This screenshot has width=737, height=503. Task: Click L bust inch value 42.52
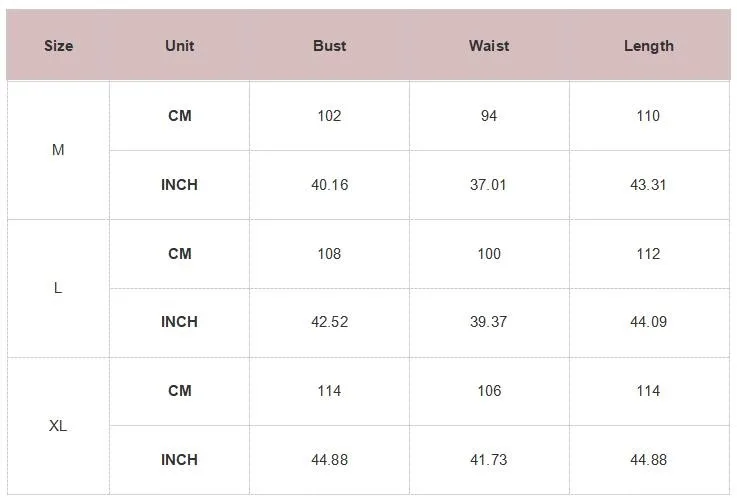point(329,322)
